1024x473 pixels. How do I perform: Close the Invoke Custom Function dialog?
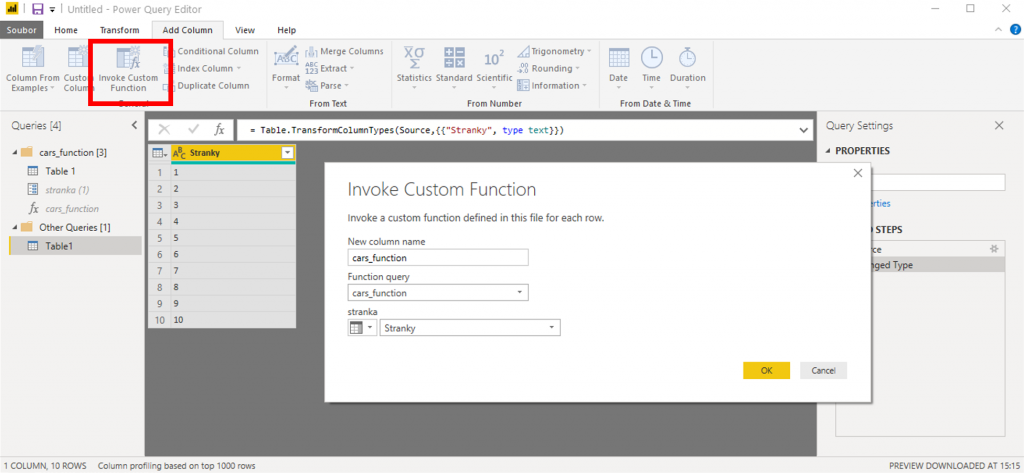pos(858,173)
